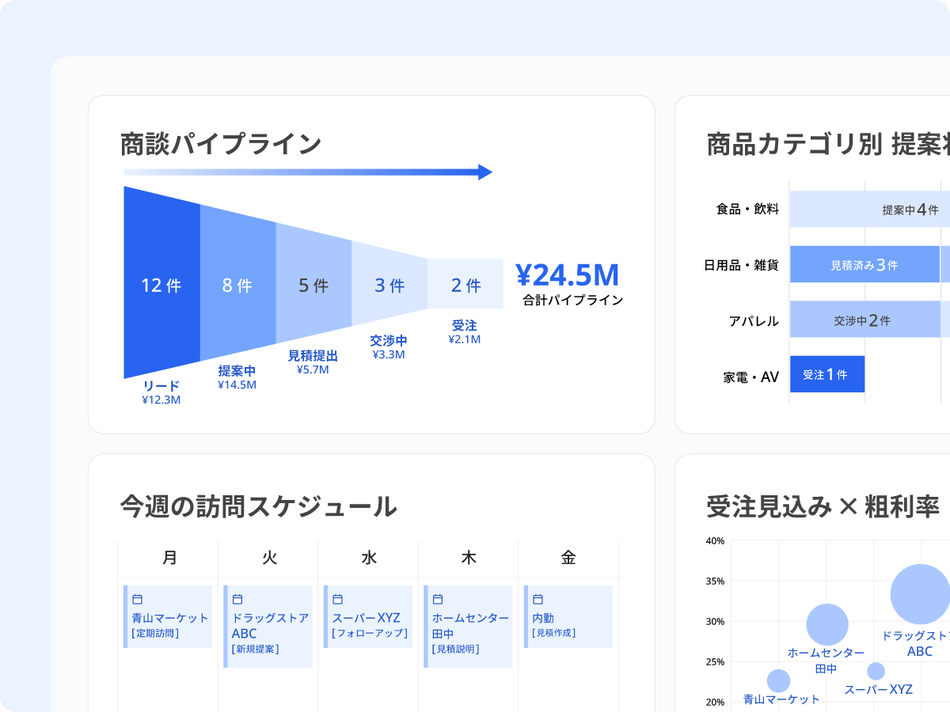Click the 火 day column header
The width and height of the screenshot is (950, 712).
tap(269, 557)
